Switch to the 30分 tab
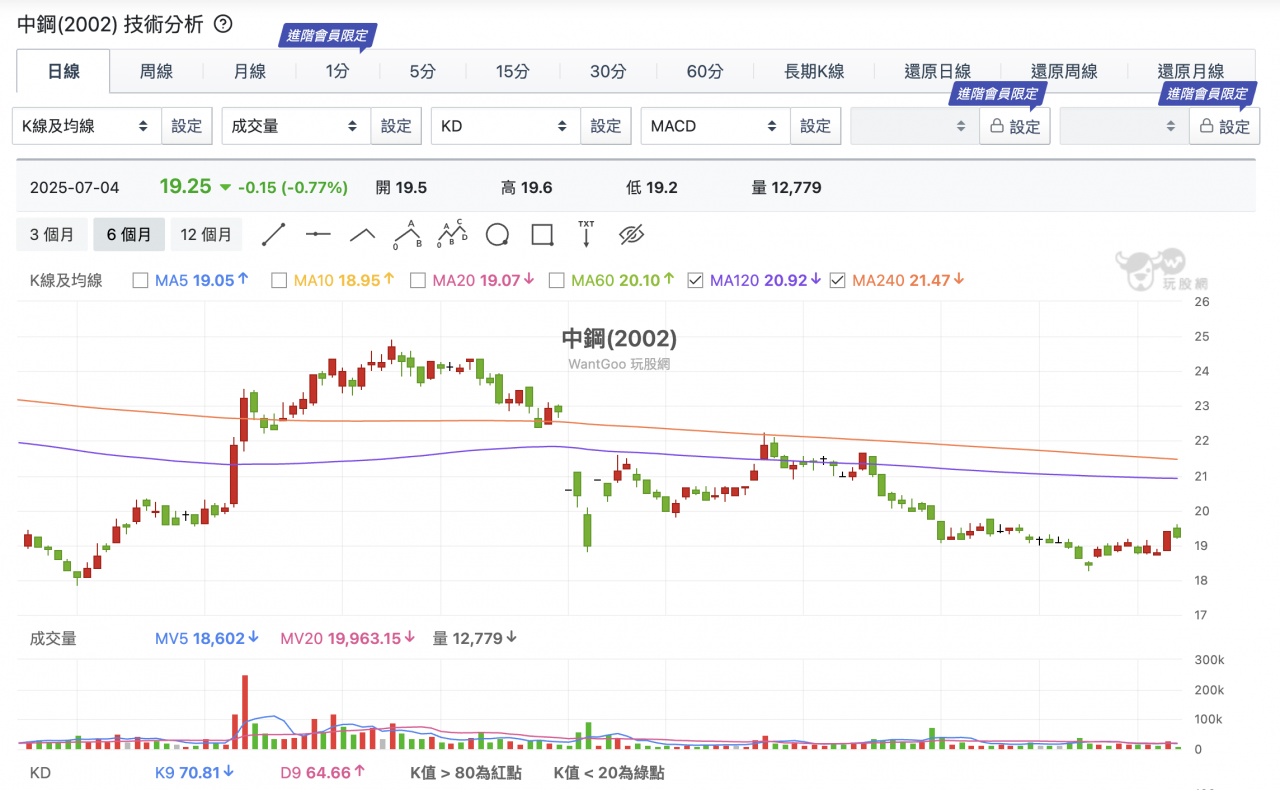Screen dimensions: 1280x790 point(608,71)
